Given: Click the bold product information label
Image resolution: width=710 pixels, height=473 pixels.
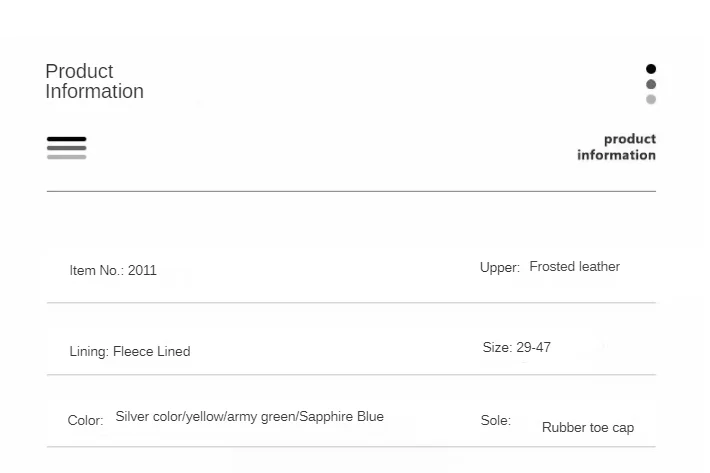Looking at the screenshot, I should pyautogui.click(x=616, y=147).
